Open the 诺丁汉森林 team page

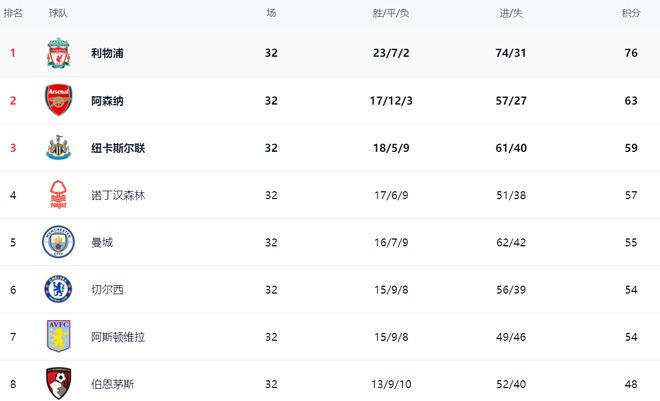pyautogui.click(x=118, y=196)
